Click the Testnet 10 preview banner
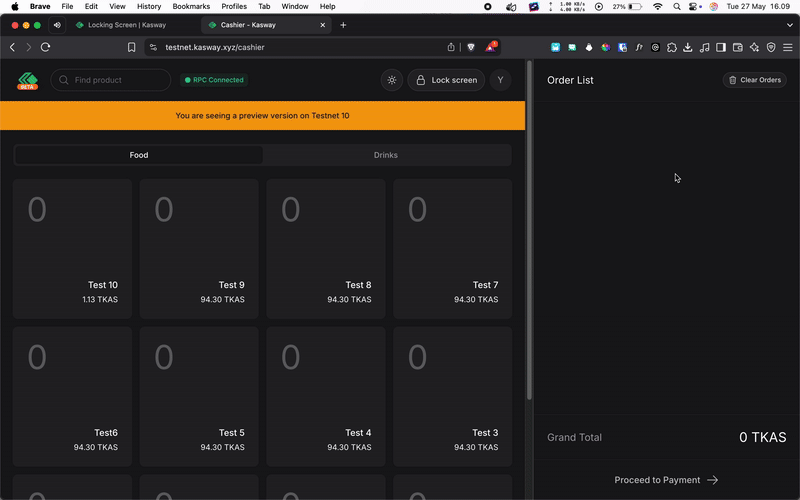The height and width of the screenshot is (500, 800). click(x=262, y=116)
